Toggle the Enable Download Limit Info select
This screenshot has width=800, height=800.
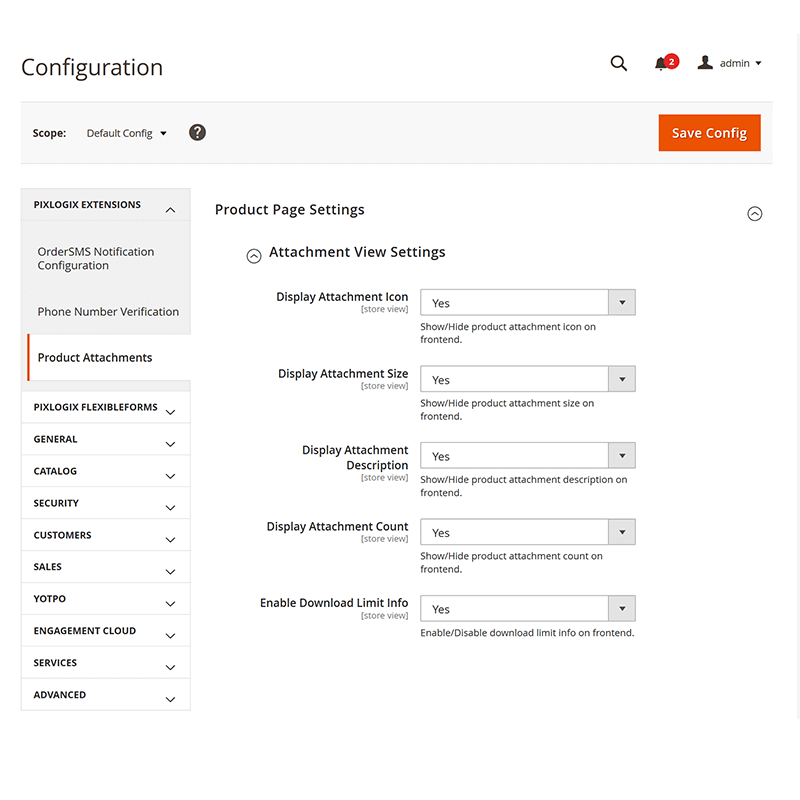coord(527,609)
